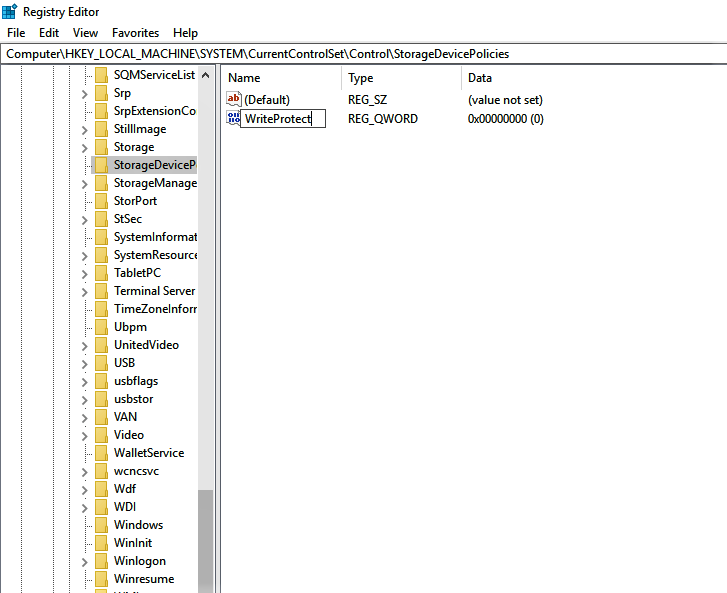
Task: Click the Registry Editor app icon
Action: tap(9, 11)
